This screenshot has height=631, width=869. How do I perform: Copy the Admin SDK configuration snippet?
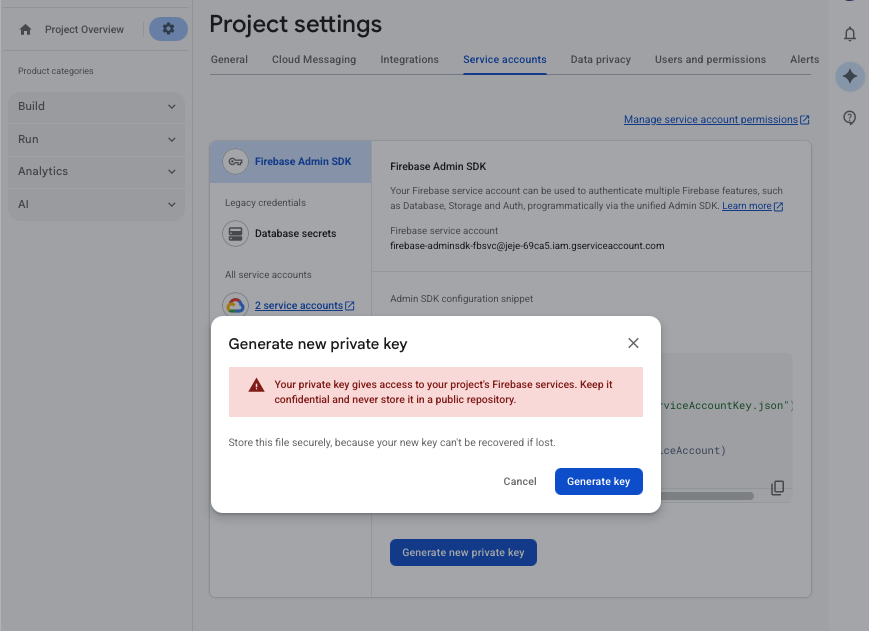point(777,487)
